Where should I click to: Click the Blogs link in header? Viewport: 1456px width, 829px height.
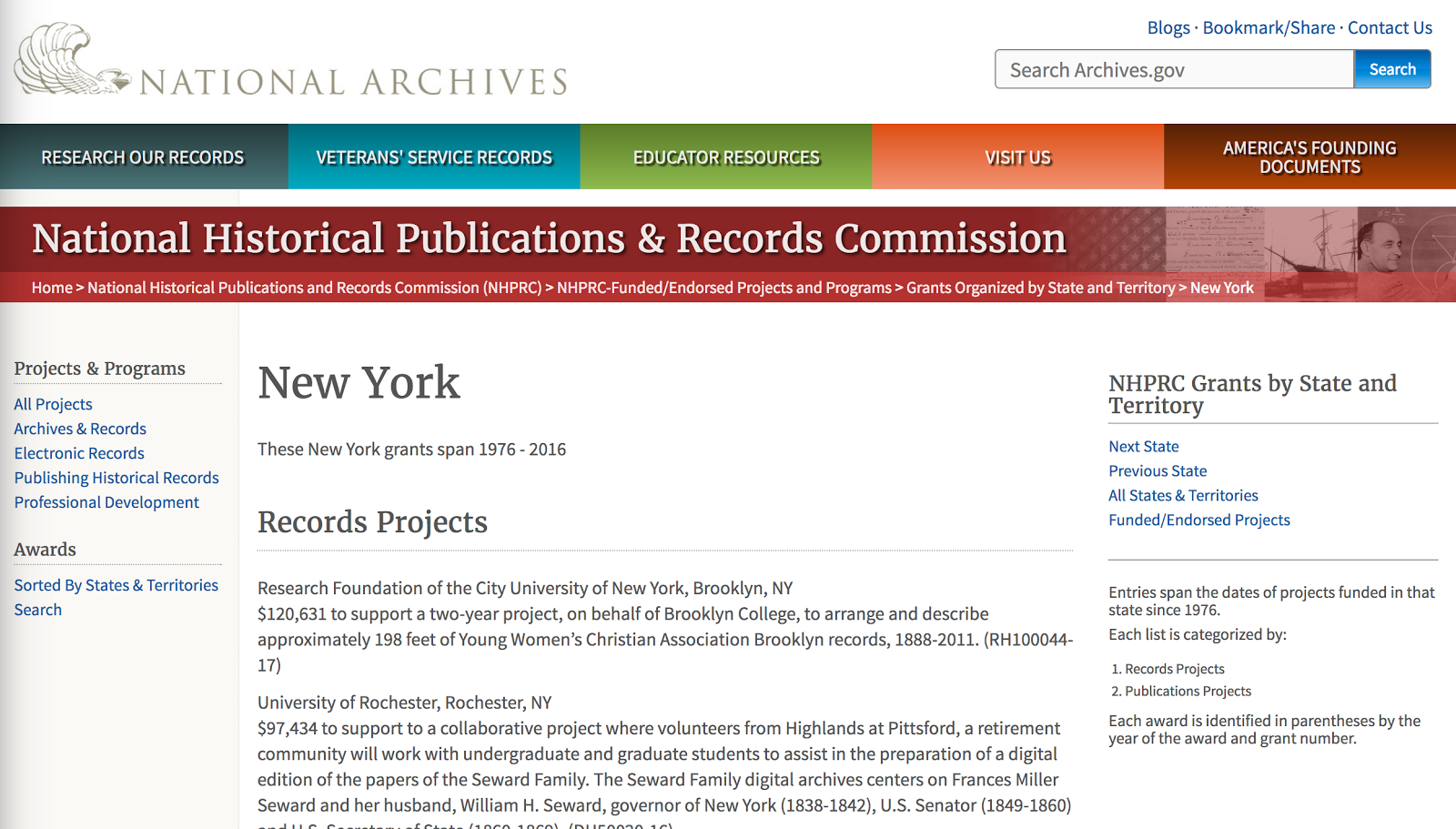[1168, 27]
